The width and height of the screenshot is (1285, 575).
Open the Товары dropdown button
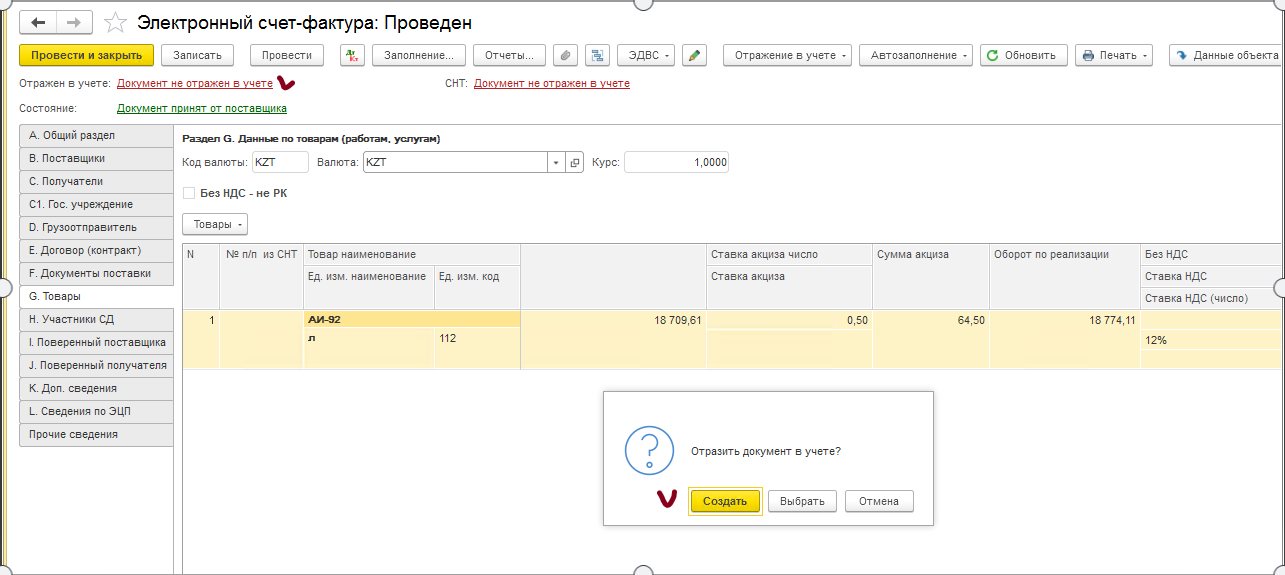pyautogui.click(x=214, y=225)
